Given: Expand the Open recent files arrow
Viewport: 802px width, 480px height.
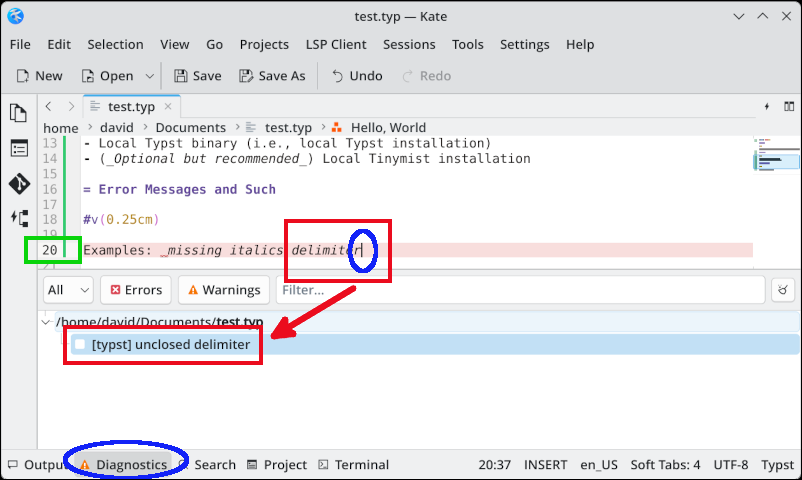Looking at the screenshot, I should [149, 76].
